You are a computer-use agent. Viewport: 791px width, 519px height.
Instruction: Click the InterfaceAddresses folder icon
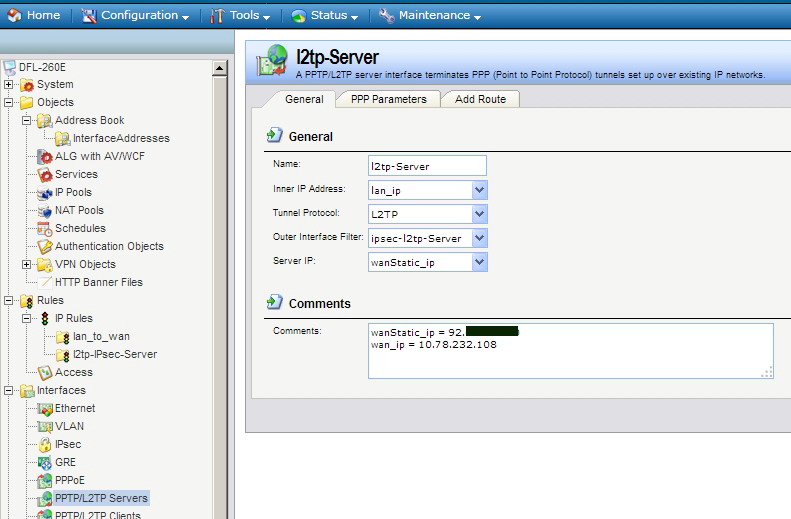[x=63, y=138]
